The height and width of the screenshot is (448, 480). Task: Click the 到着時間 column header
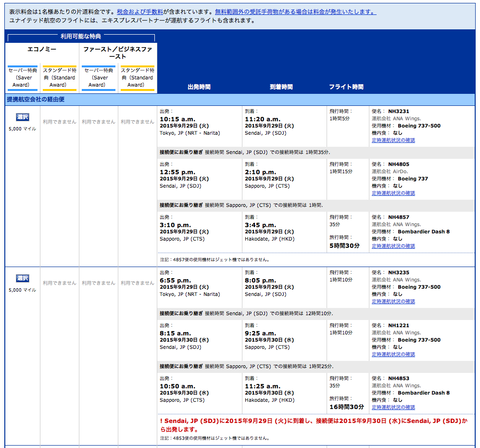pyautogui.click(x=281, y=87)
